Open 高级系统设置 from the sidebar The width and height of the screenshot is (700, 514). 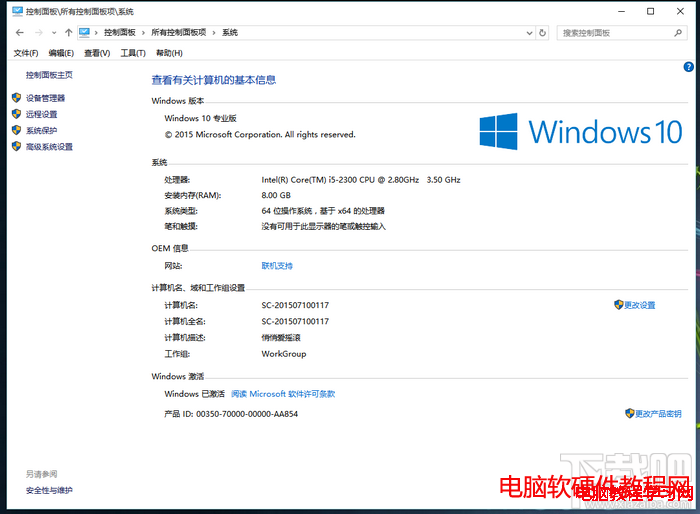point(49,146)
